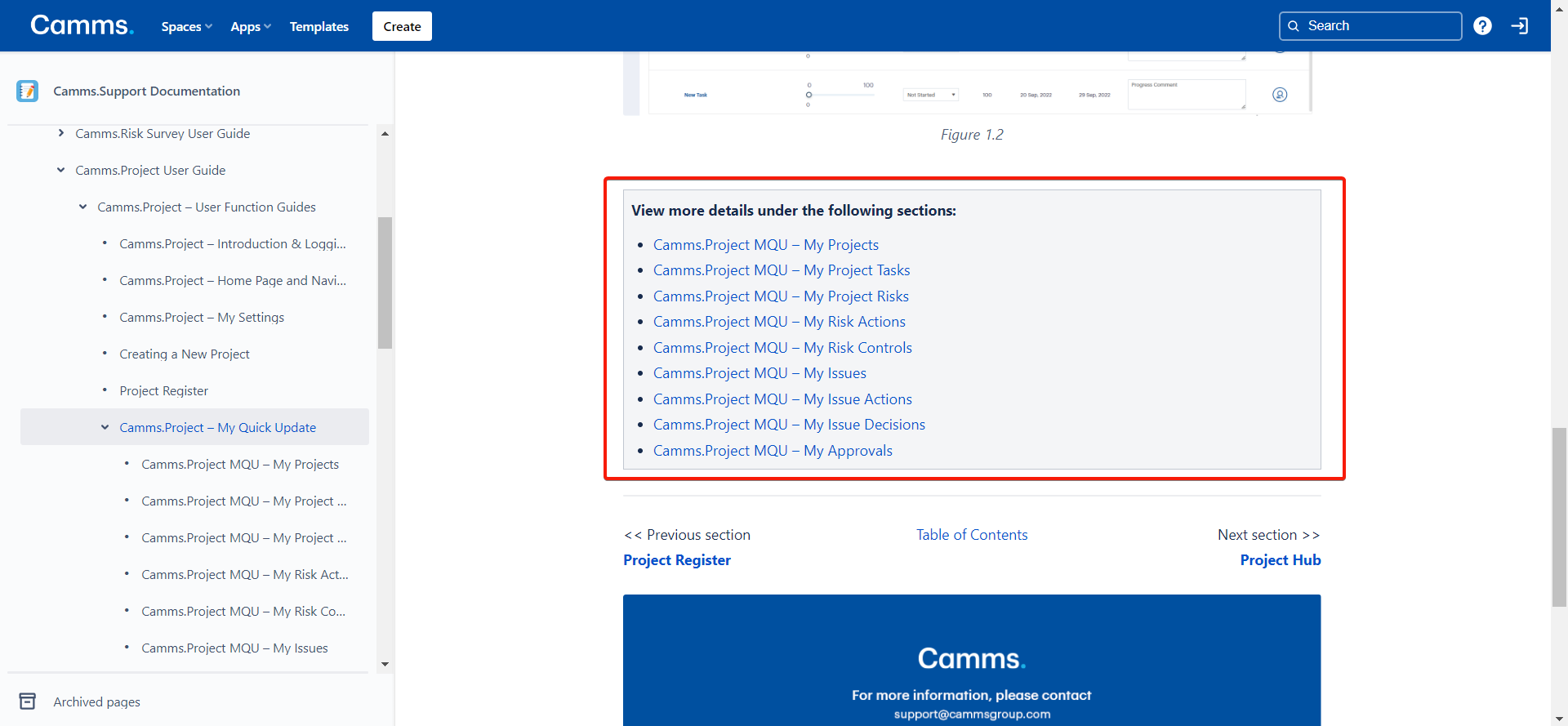
Task: Open Camms.Project User Guide page
Action: point(150,170)
